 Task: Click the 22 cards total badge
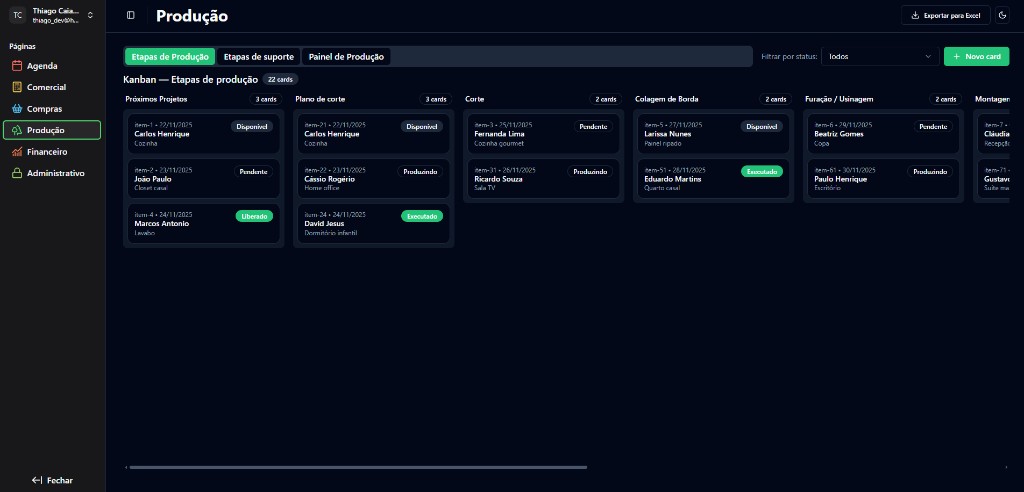point(281,80)
